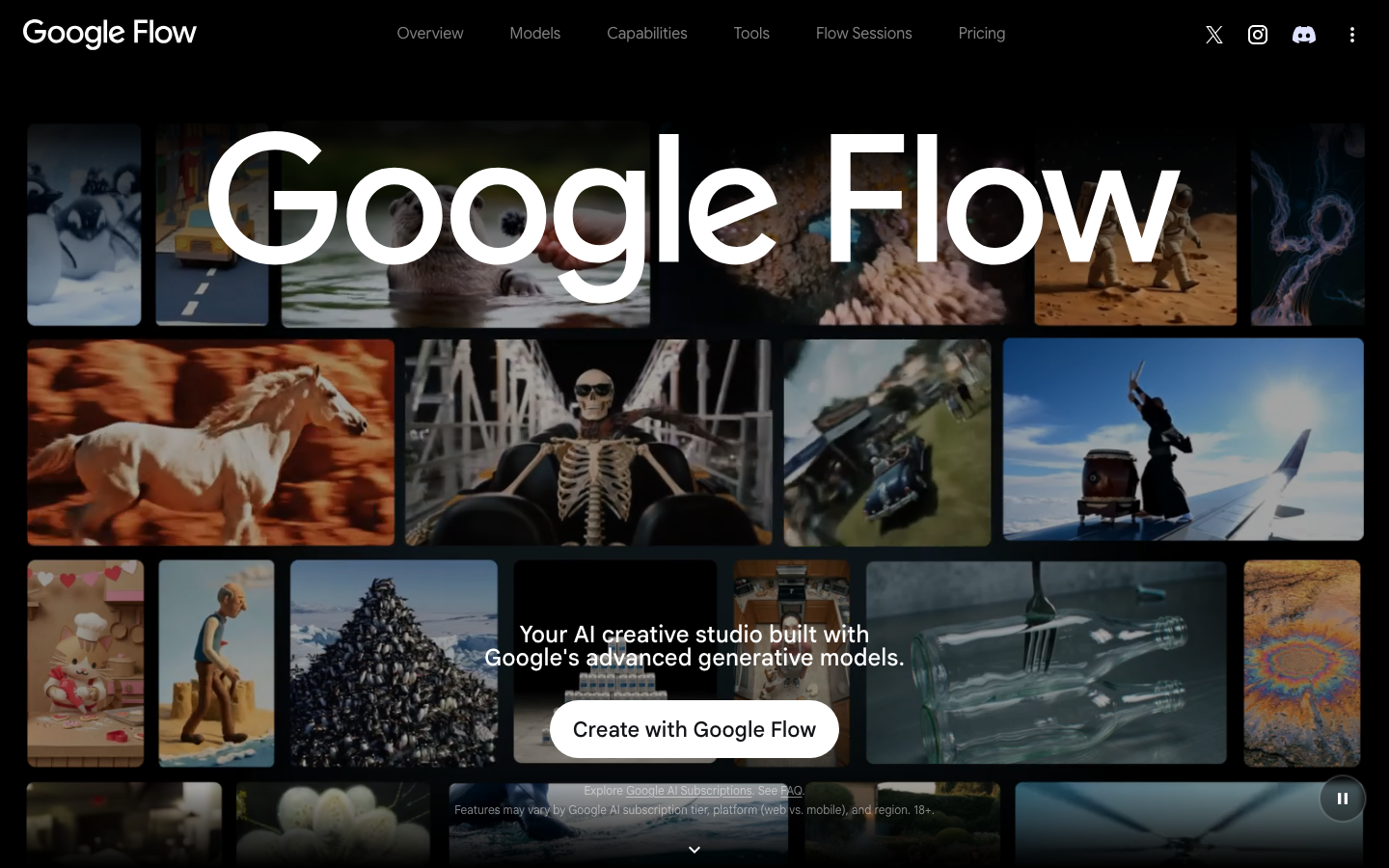Viewport: 1389px width, 868px height.
Task: Open the Models nav item
Action: pos(535,33)
